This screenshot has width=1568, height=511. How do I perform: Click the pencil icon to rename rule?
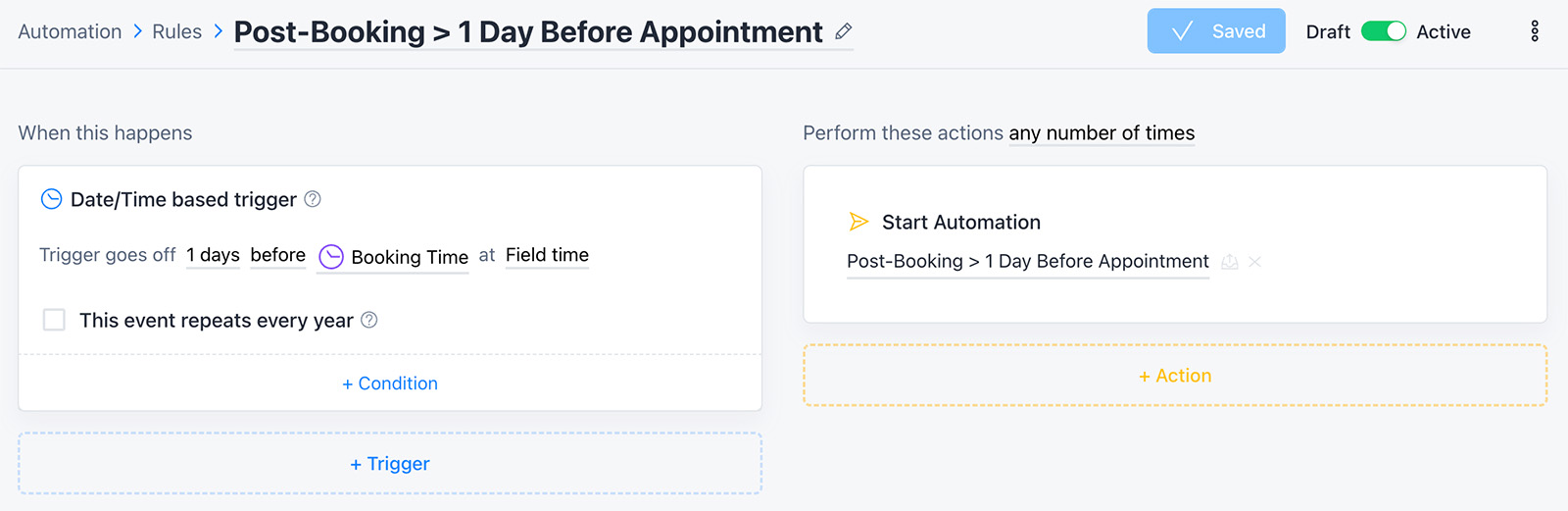[843, 31]
